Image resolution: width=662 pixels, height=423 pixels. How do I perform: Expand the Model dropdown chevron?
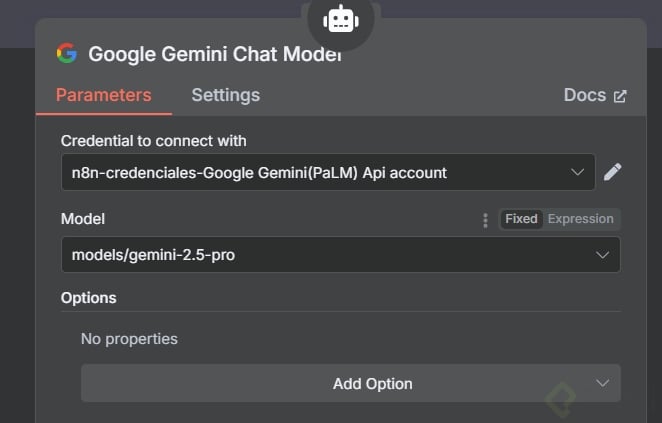pyautogui.click(x=602, y=255)
